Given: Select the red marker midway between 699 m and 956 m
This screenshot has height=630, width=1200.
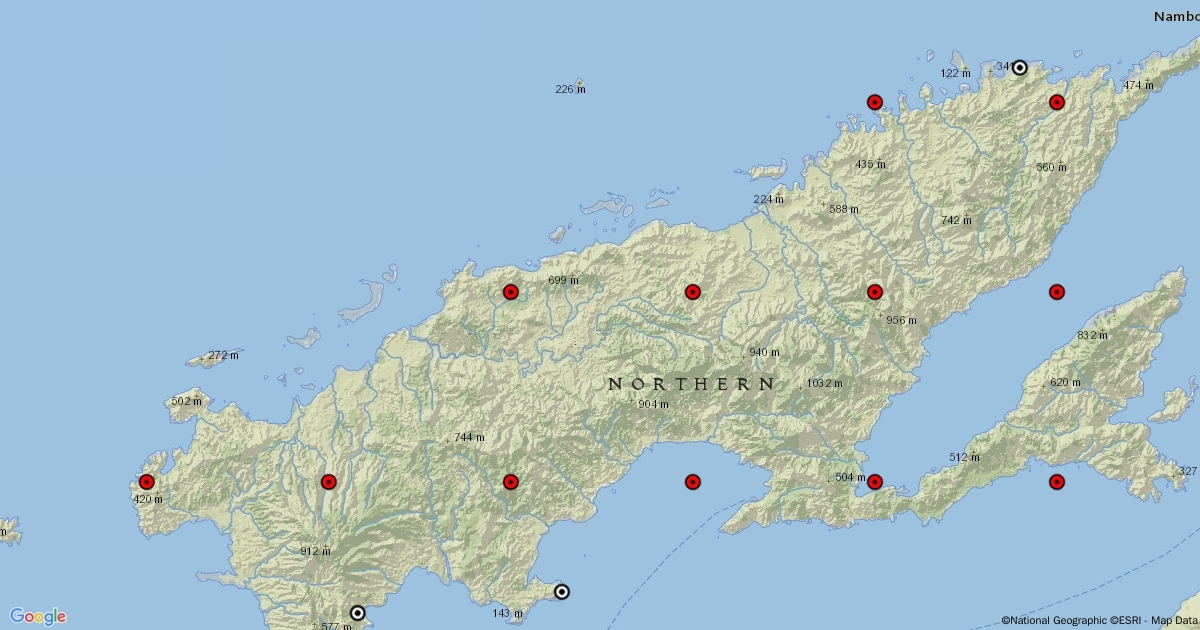Looking at the screenshot, I should click(693, 292).
